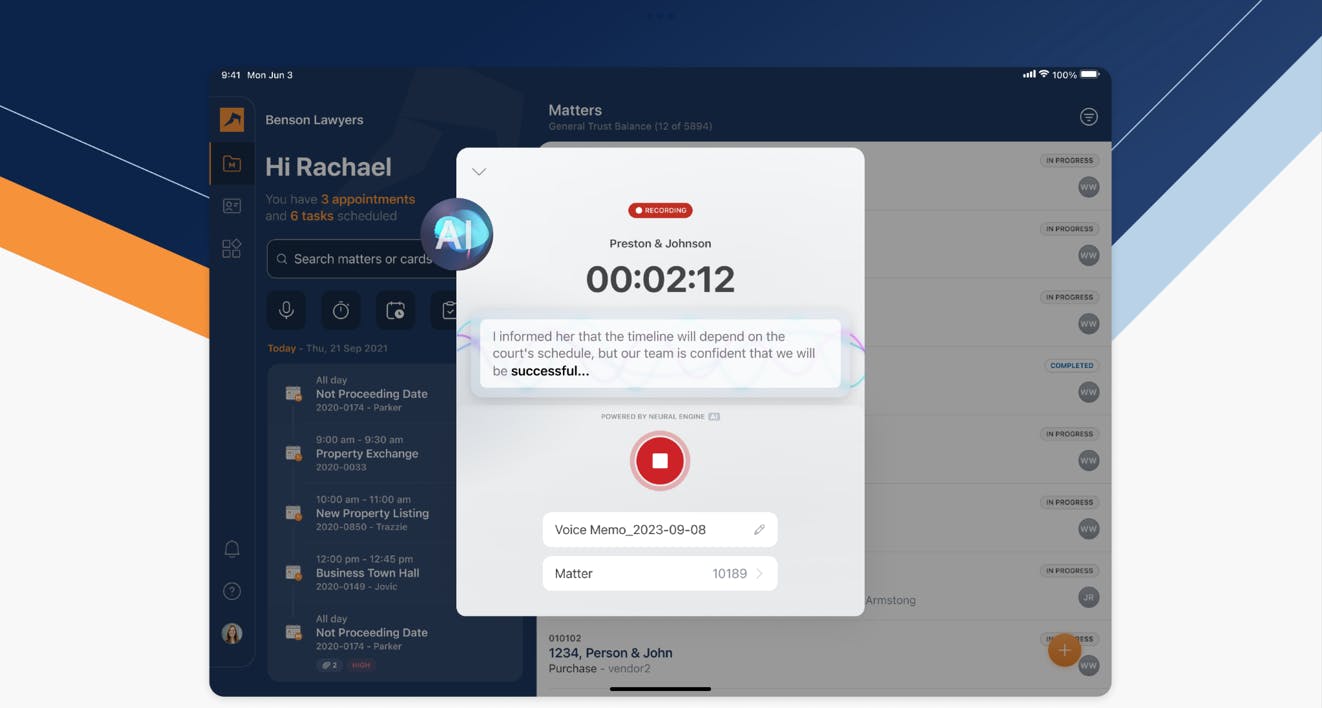1322x708 pixels.
Task: Open the 1234, Person & John matter
Action: [x=611, y=653]
